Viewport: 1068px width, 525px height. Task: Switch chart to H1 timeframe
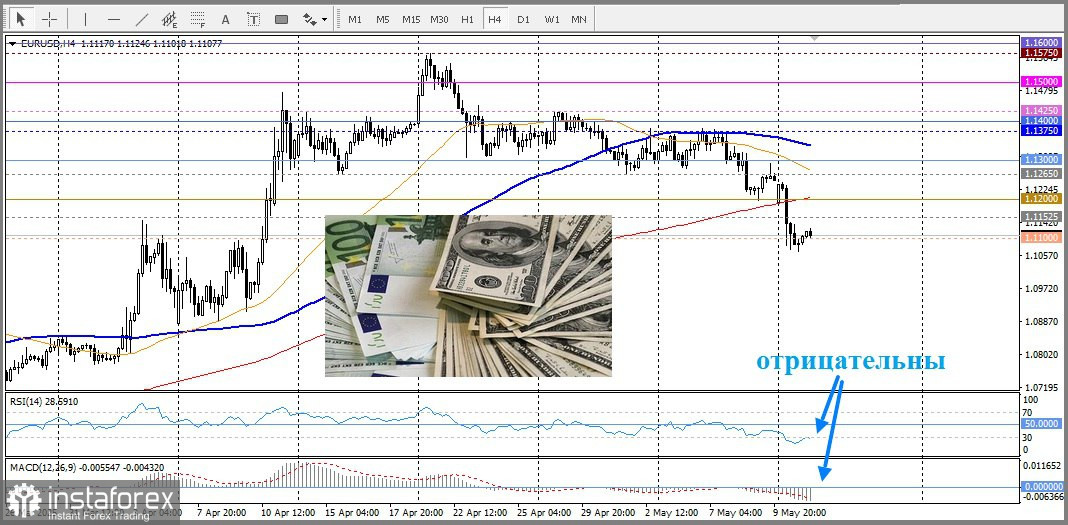tap(467, 19)
